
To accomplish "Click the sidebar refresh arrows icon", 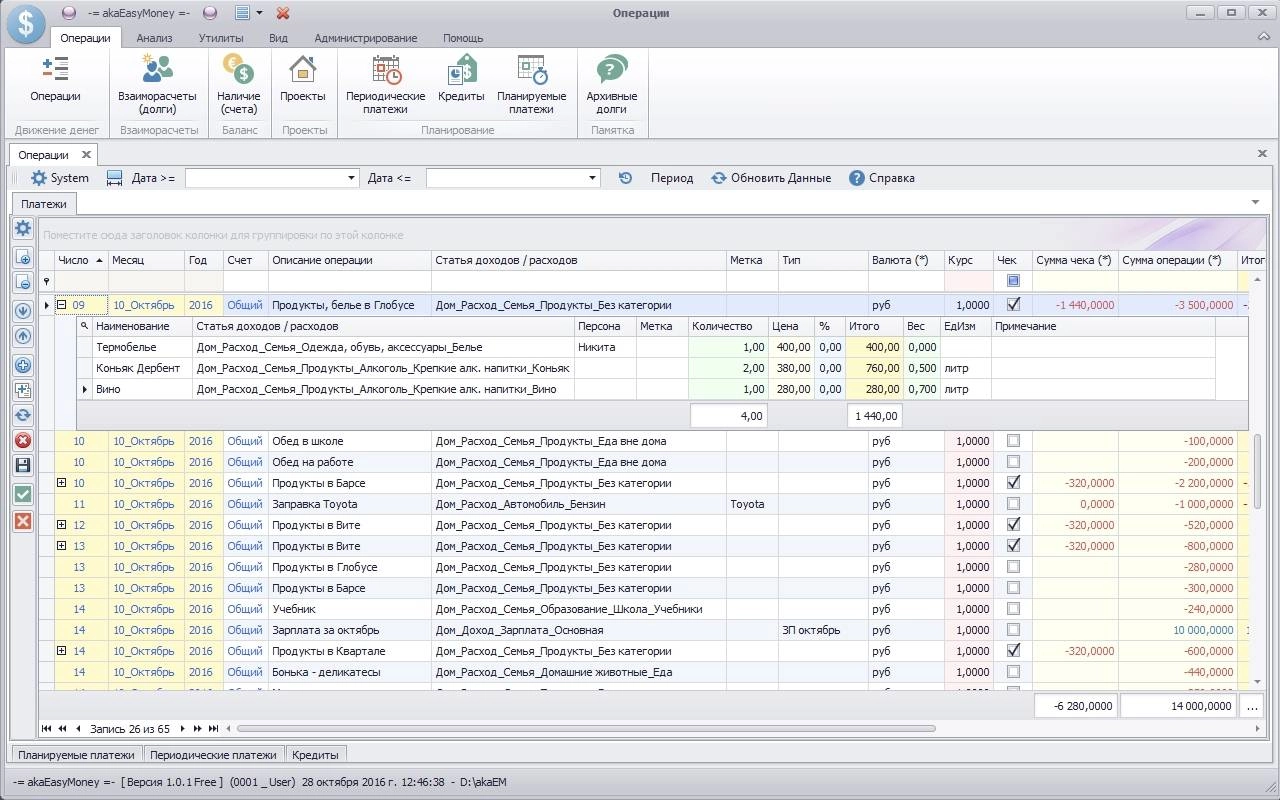I will pyautogui.click(x=23, y=415).
